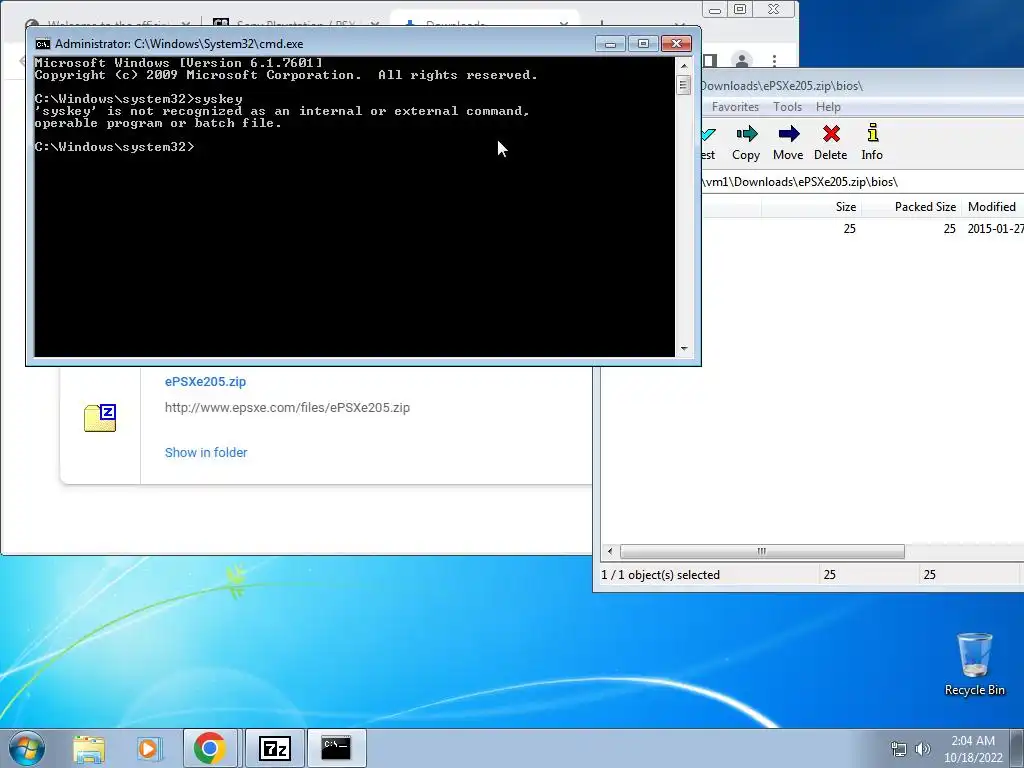Click the Move arrow icon in 7-Zip

(x=788, y=135)
